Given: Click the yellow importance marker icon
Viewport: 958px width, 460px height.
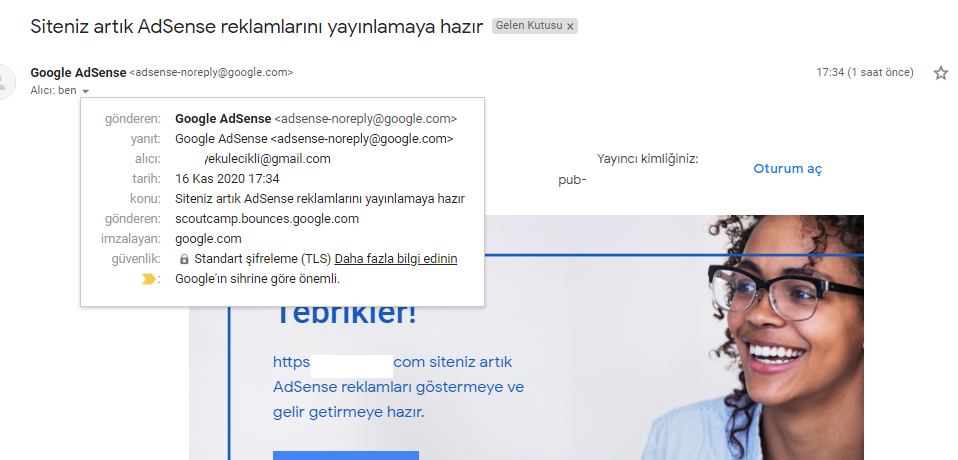Looking at the screenshot, I should click(148, 279).
